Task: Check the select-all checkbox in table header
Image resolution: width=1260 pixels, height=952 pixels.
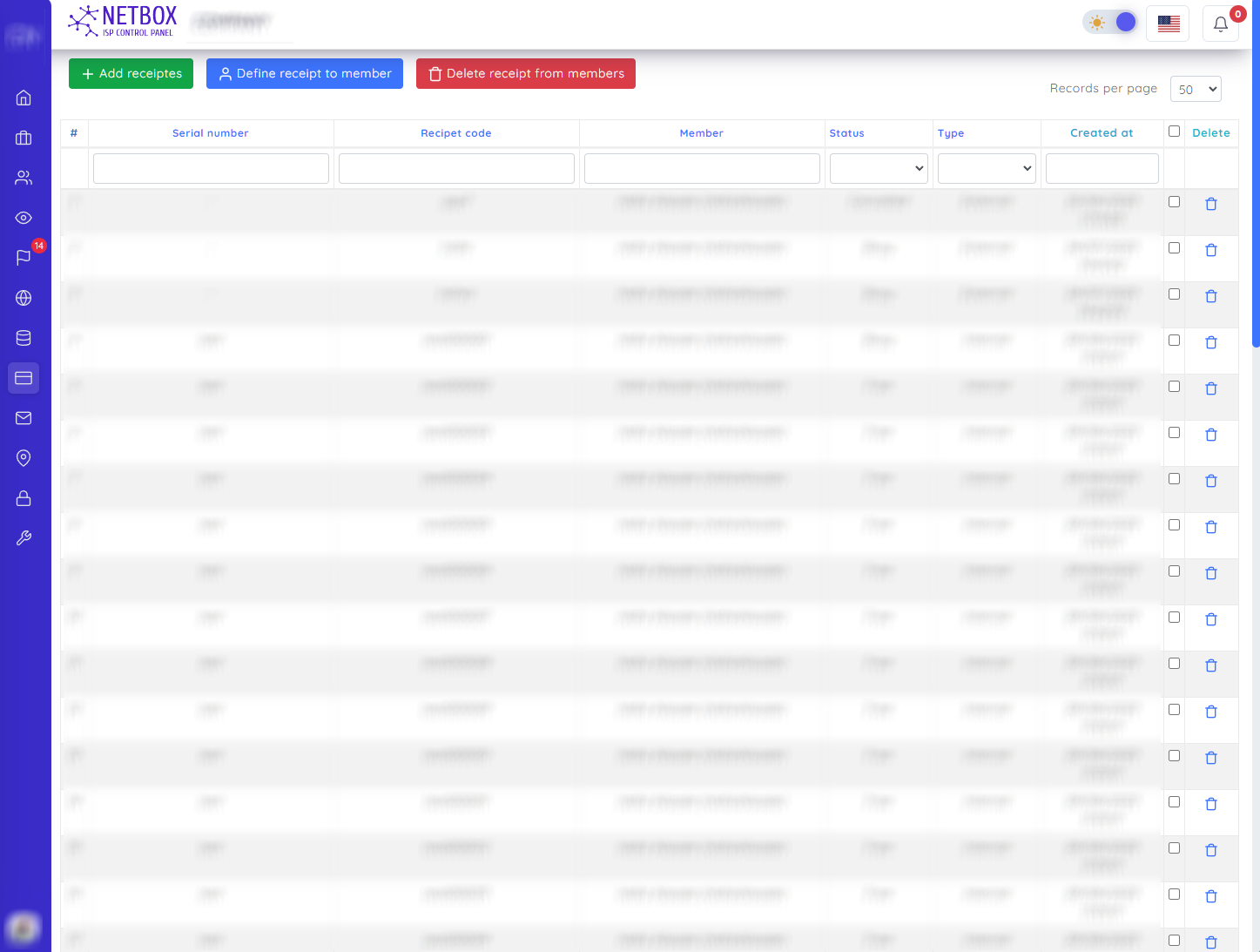Action: pyautogui.click(x=1174, y=132)
